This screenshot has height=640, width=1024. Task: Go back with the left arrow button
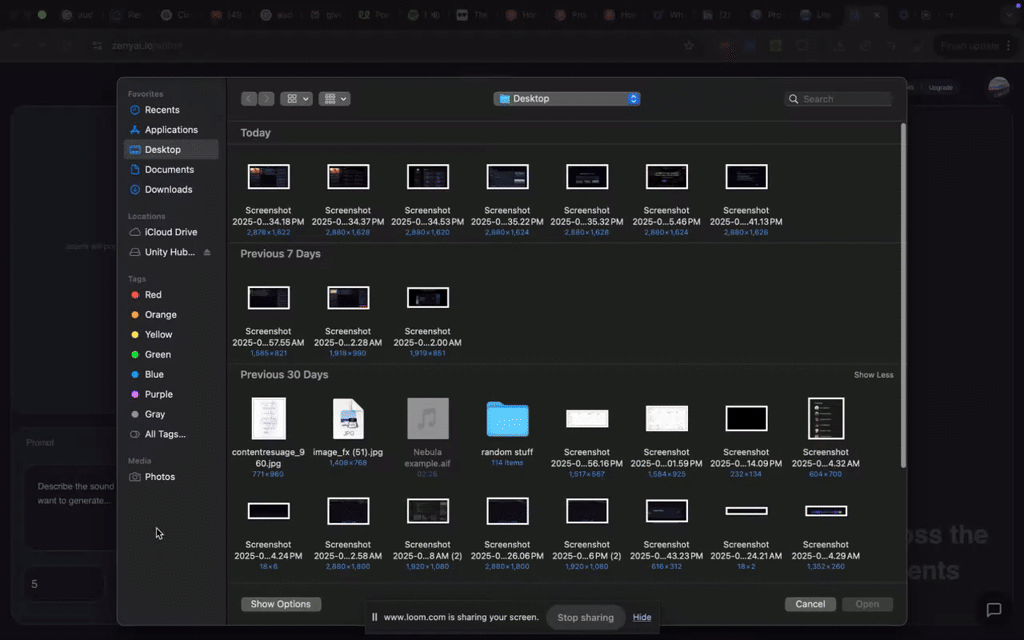[x=248, y=99]
